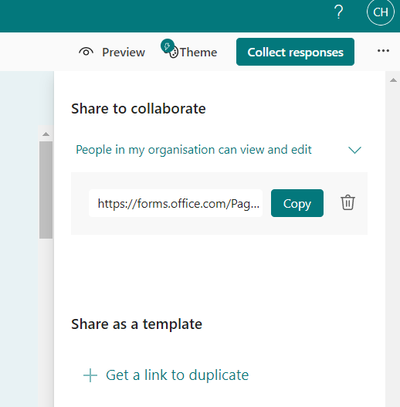Click the forms.office.com URL field
Viewport: 400px width, 407px height.
(176, 203)
